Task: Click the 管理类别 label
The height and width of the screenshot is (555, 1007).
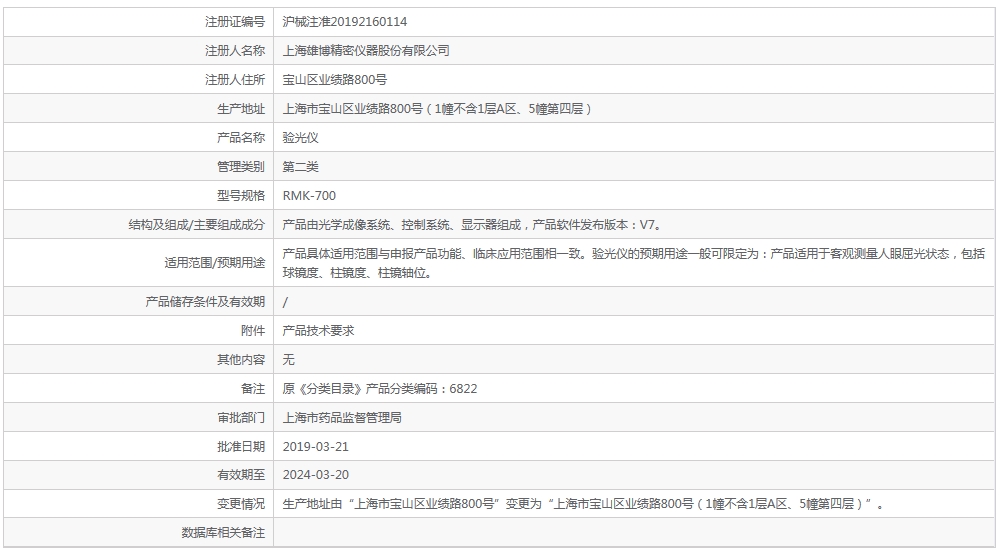Action: 241,166
